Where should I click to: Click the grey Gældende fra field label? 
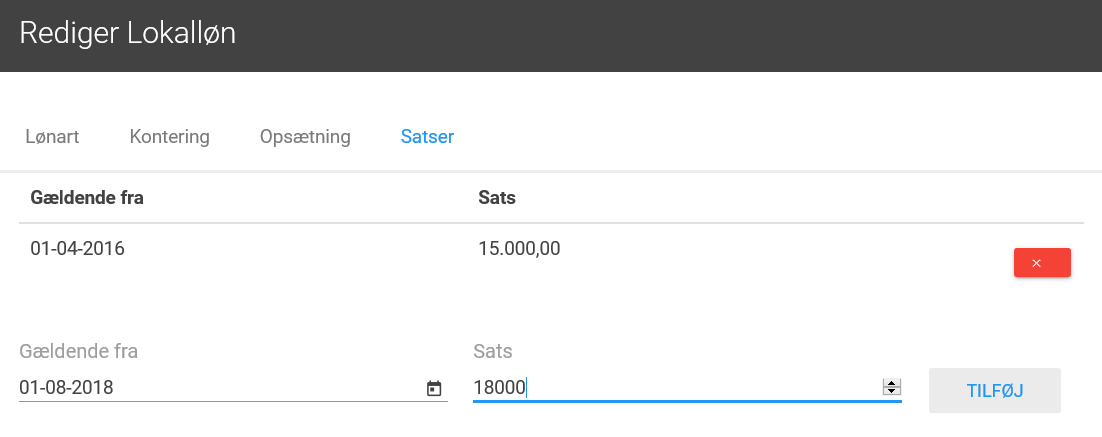(79, 351)
